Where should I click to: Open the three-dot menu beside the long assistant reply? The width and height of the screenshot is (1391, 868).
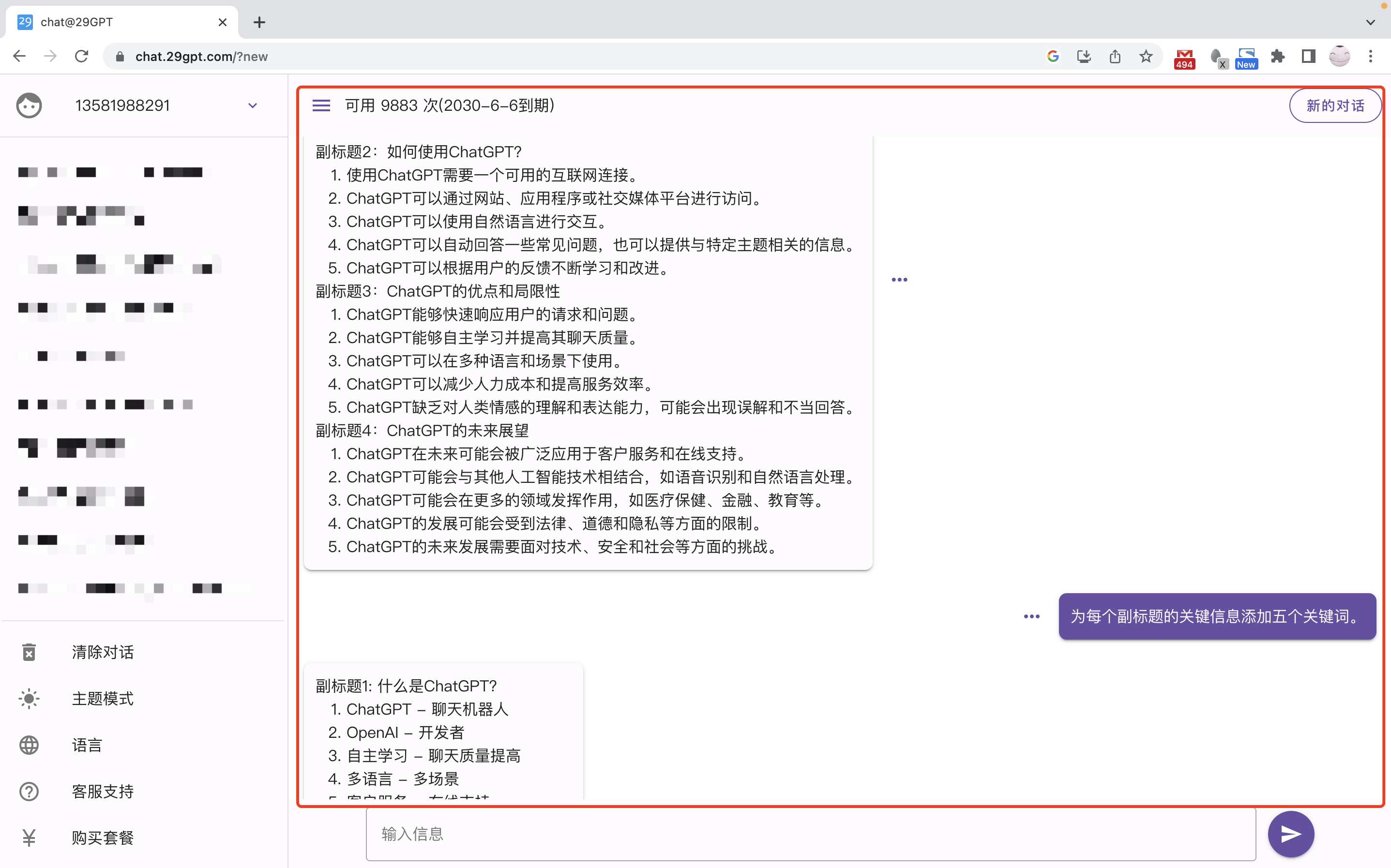900,280
